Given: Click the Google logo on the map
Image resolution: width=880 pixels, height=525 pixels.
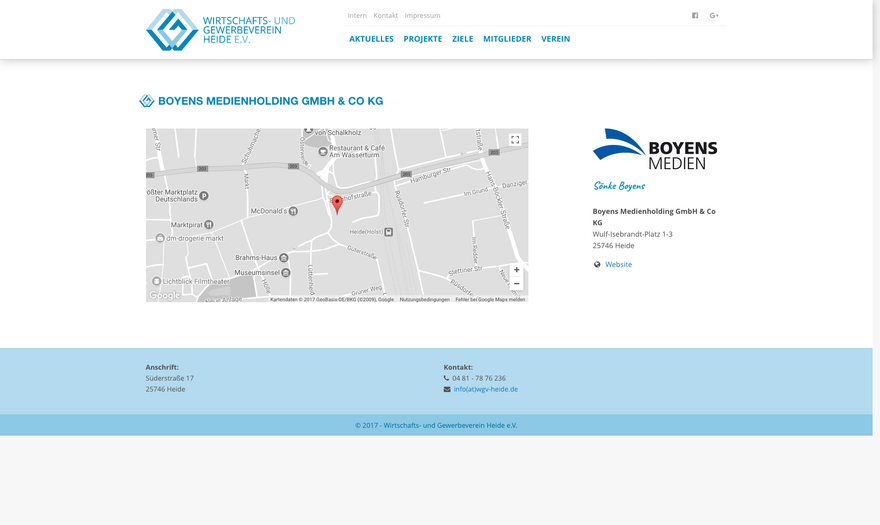Looking at the screenshot, I should pos(166,295).
